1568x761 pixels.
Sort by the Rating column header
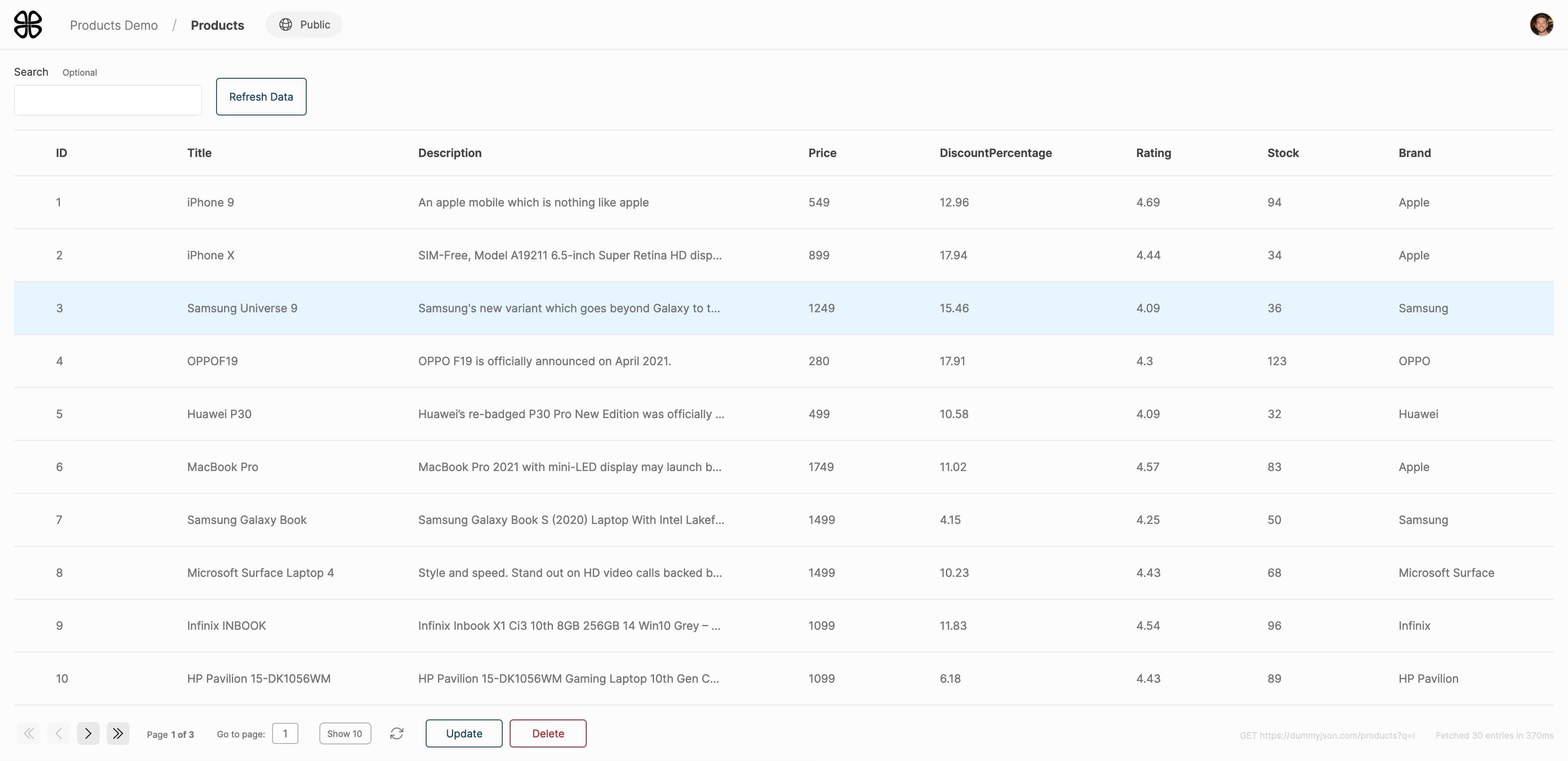click(x=1154, y=153)
